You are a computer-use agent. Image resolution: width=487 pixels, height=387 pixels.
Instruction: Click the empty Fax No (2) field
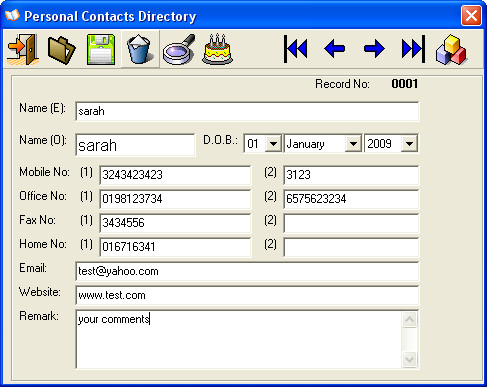[351, 223]
